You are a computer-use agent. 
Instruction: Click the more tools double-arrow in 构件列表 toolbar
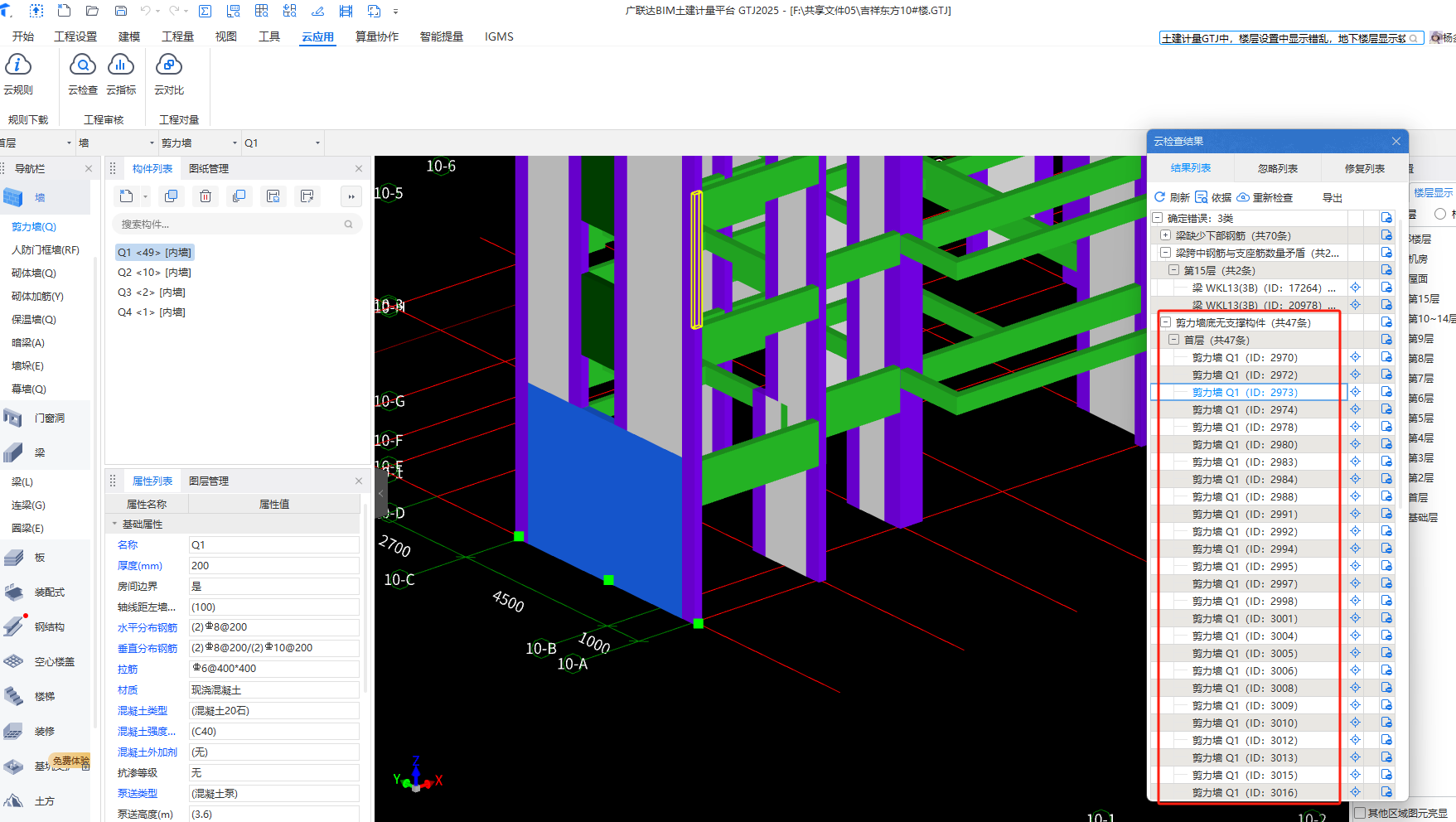pyautogui.click(x=351, y=196)
